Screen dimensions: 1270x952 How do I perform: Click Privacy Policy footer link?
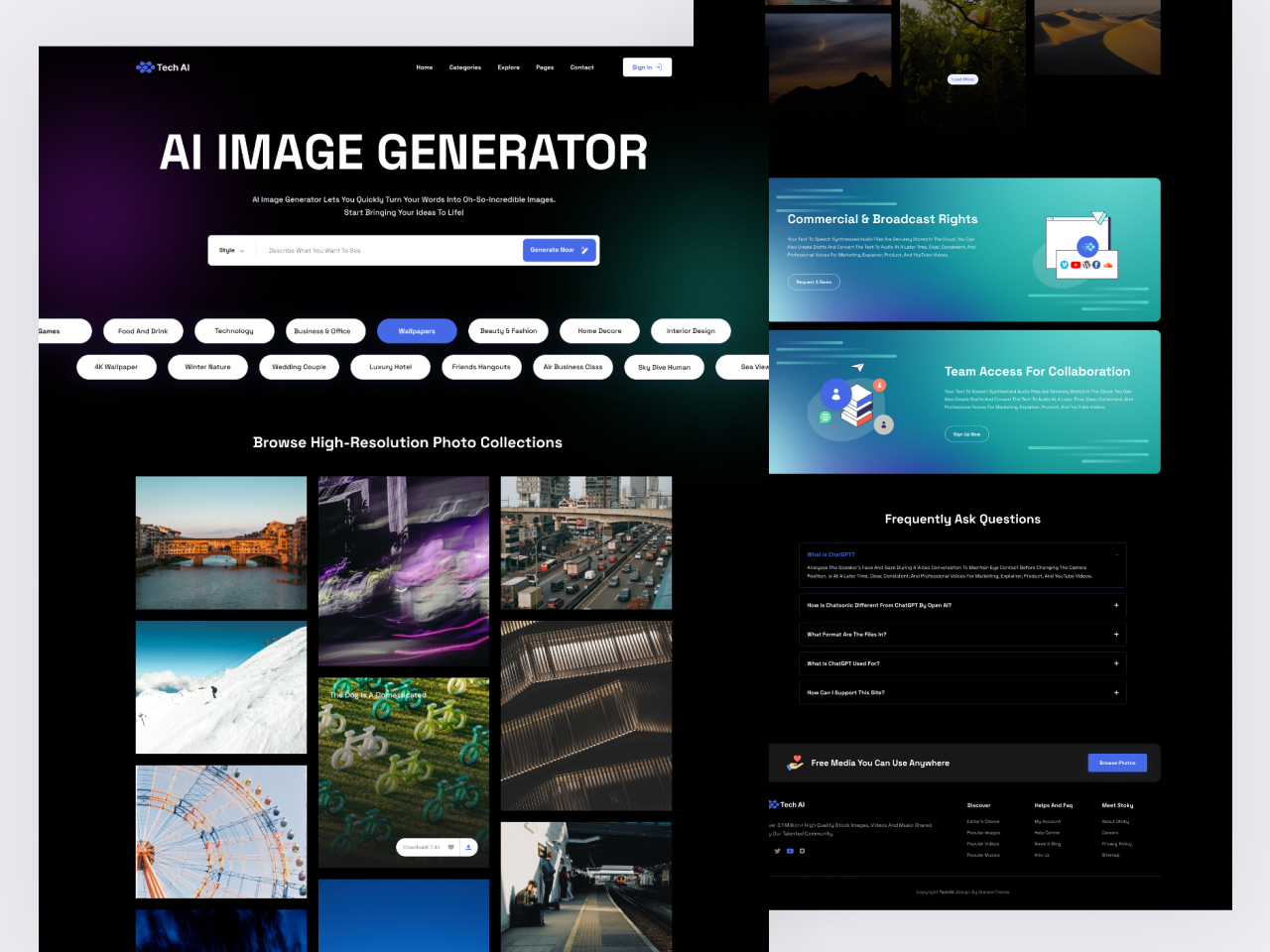(1116, 844)
